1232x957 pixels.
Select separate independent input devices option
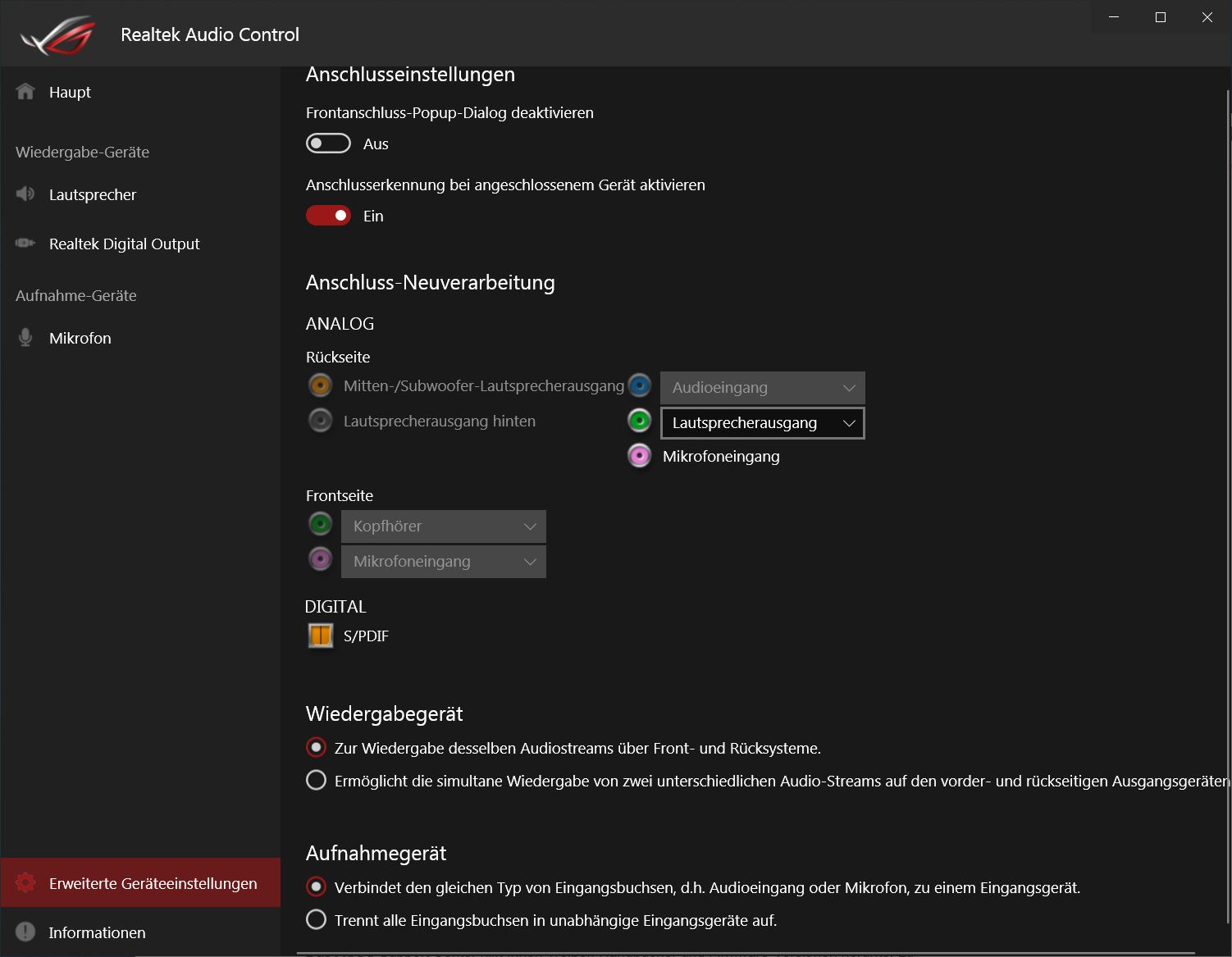click(x=316, y=920)
